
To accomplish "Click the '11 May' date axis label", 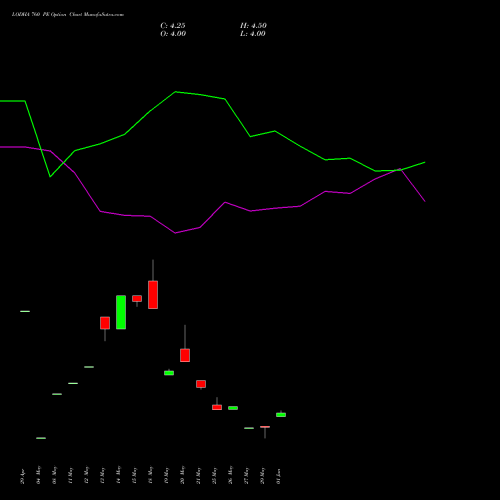I will tap(70, 475).
